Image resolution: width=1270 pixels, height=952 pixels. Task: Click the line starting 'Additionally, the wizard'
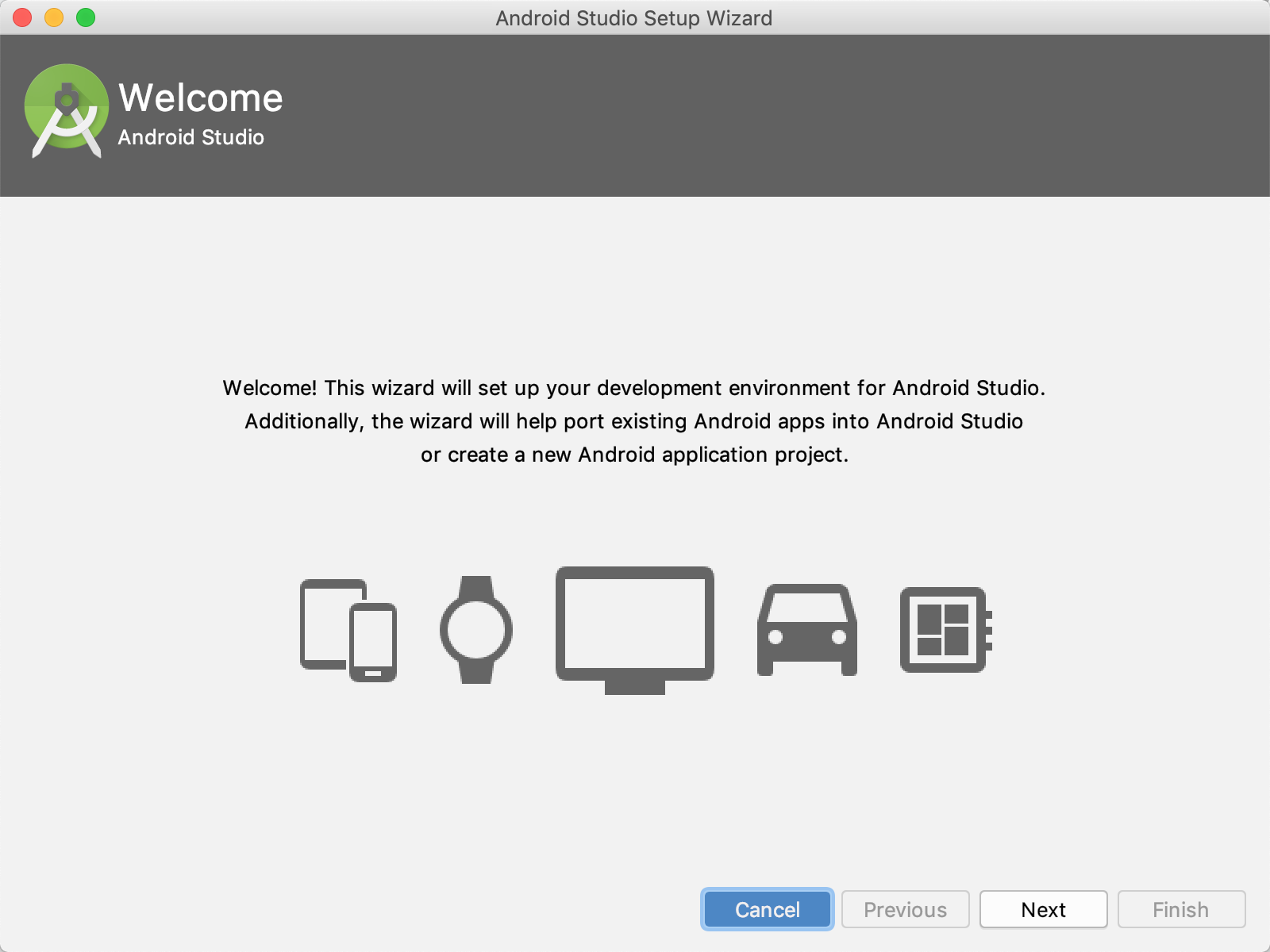tap(634, 421)
